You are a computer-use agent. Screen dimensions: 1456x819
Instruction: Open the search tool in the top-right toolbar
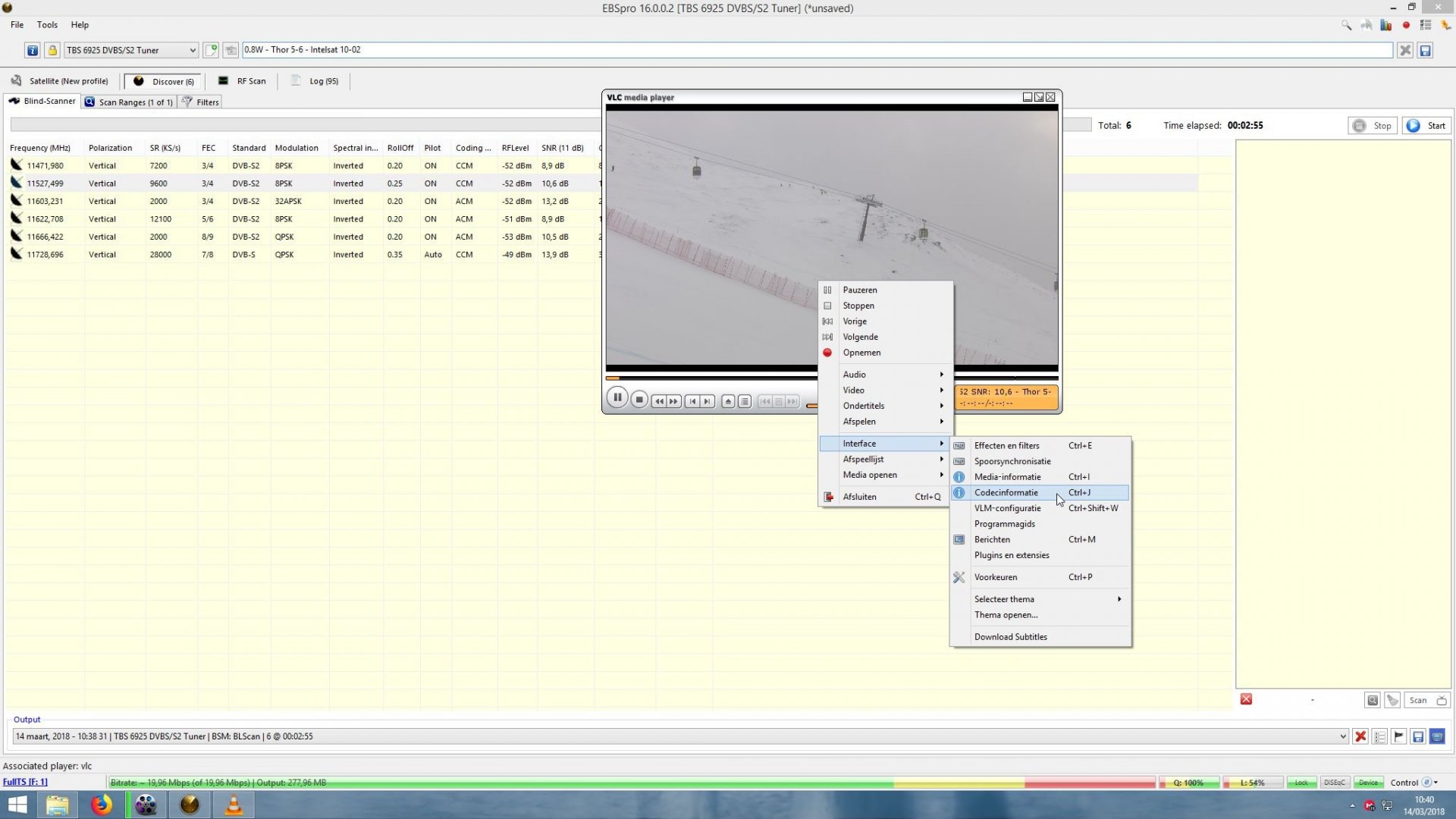[1347, 25]
